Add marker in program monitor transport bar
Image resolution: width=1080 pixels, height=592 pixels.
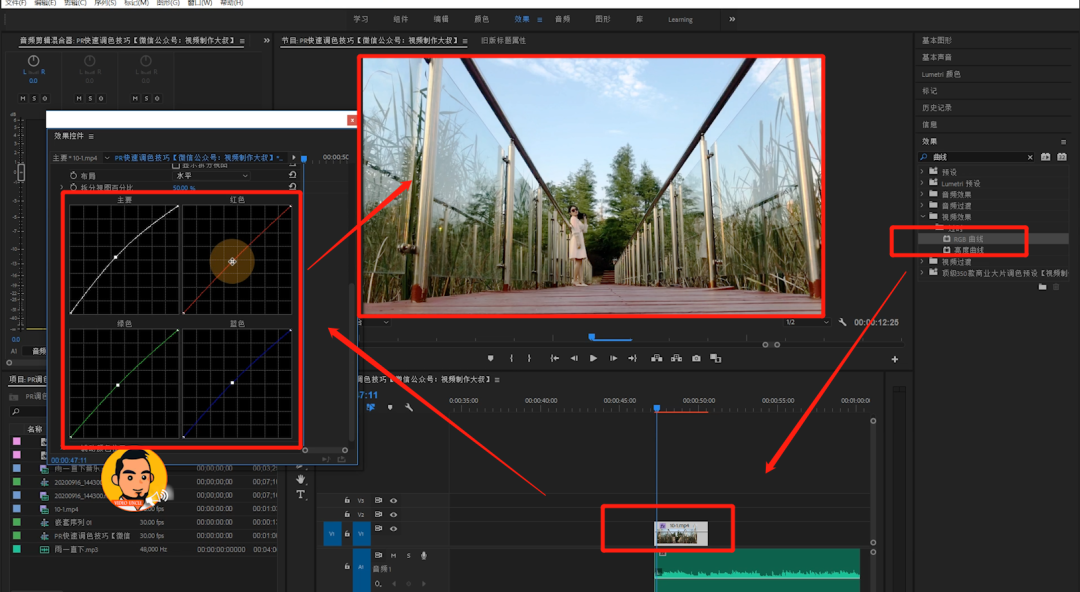coord(490,358)
